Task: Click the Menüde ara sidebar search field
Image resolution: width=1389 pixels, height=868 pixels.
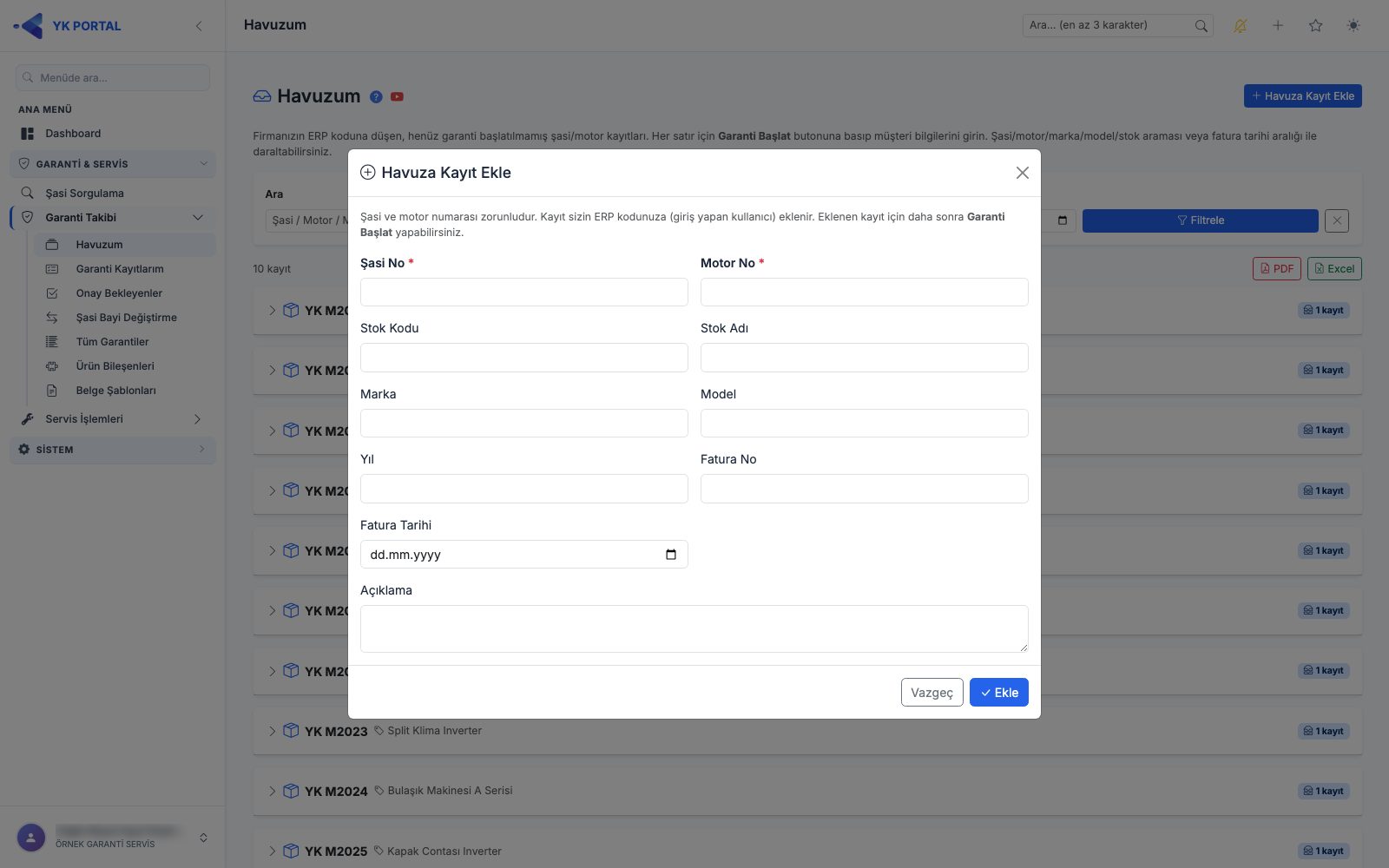Action: click(113, 77)
